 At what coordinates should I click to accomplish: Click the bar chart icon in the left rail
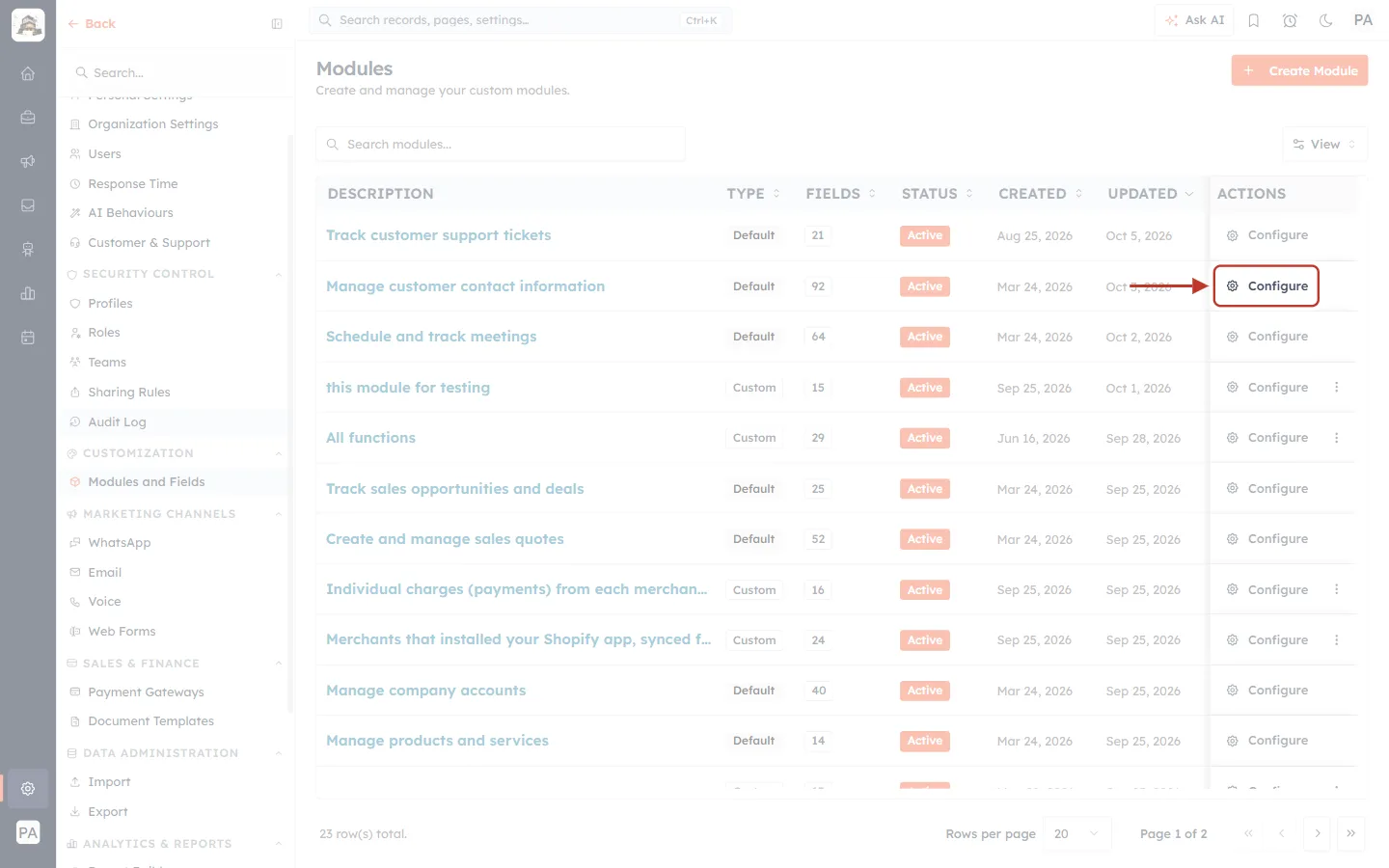coord(28,293)
